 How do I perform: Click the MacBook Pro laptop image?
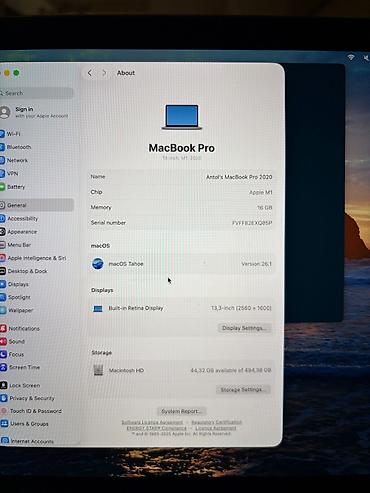pyautogui.click(x=182, y=117)
